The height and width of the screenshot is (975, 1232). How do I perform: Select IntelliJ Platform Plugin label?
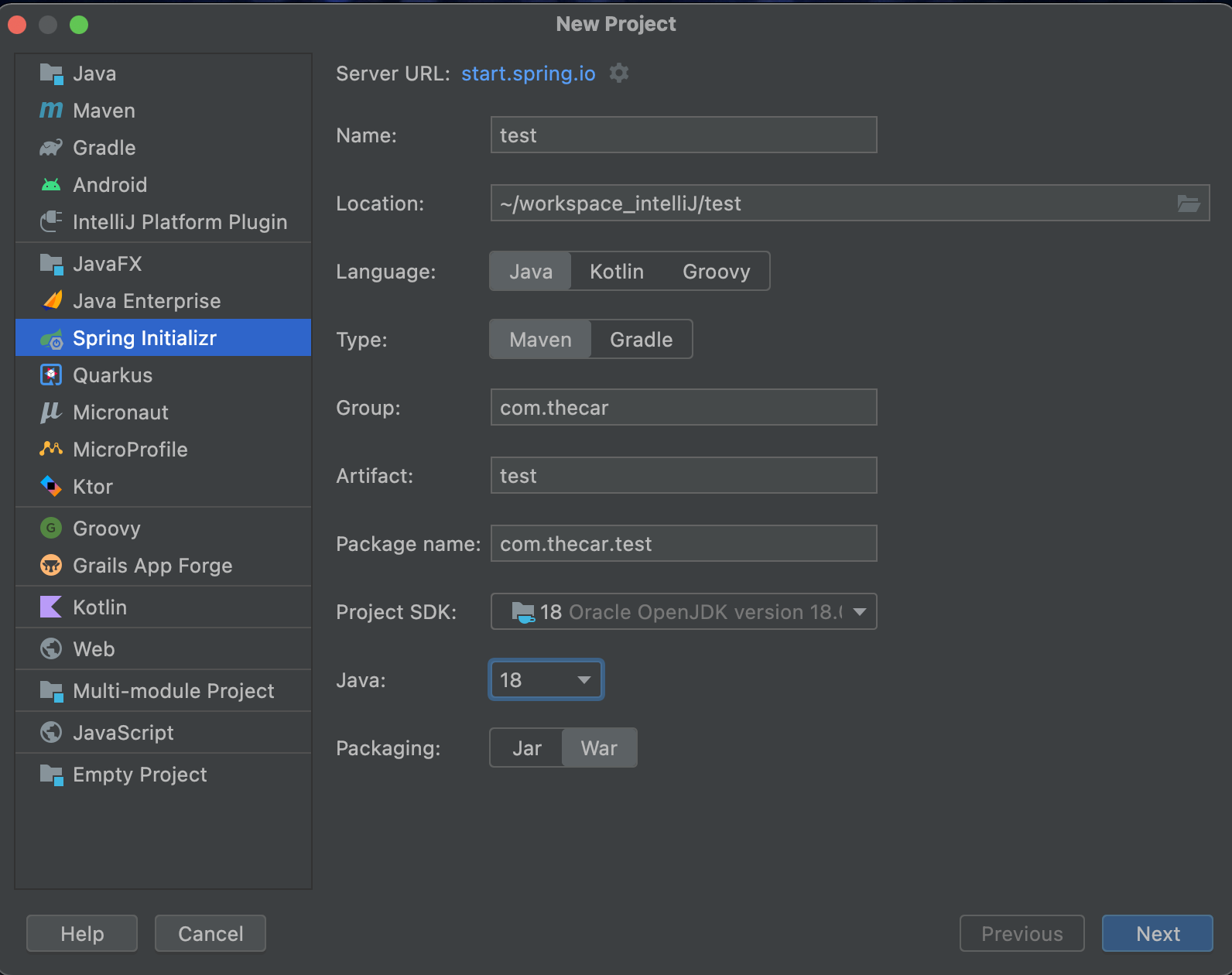pyautogui.click(x=180, y=222)
